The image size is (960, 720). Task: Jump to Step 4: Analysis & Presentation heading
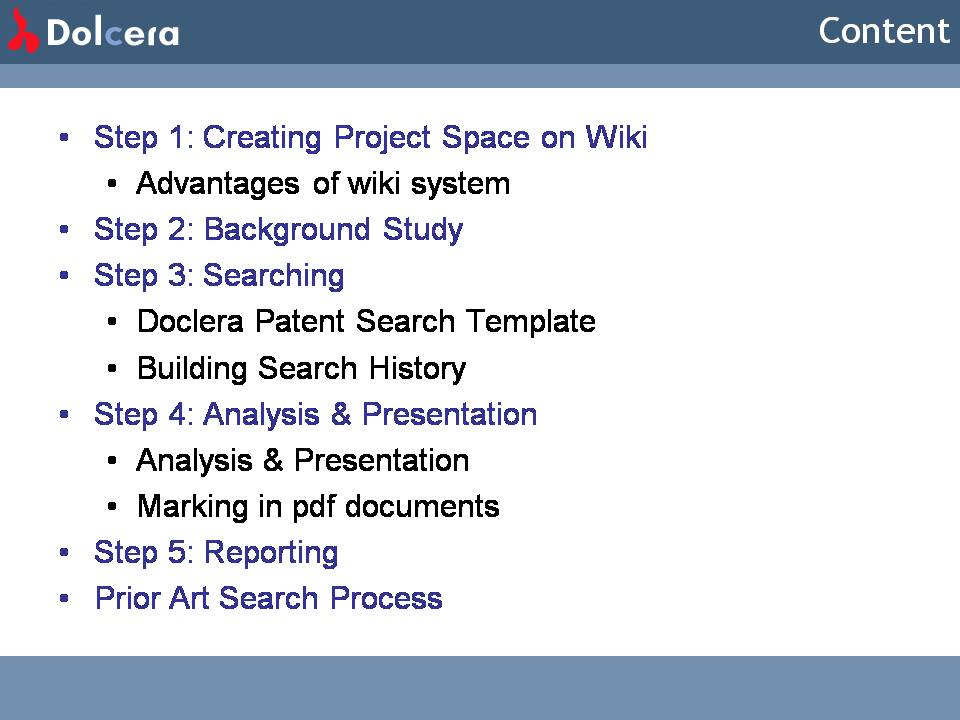click(x=315, y=414)
